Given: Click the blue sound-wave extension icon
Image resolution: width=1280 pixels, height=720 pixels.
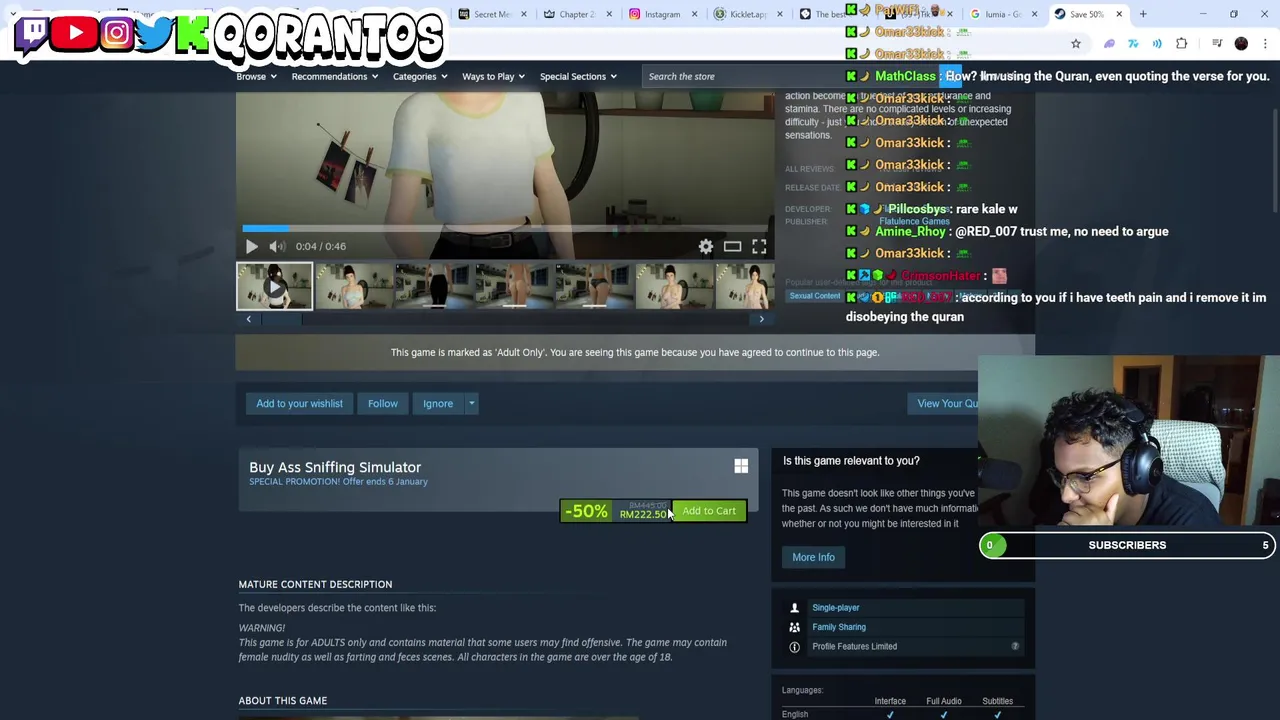Looking at the screenshot, I should coord(1157,44).
